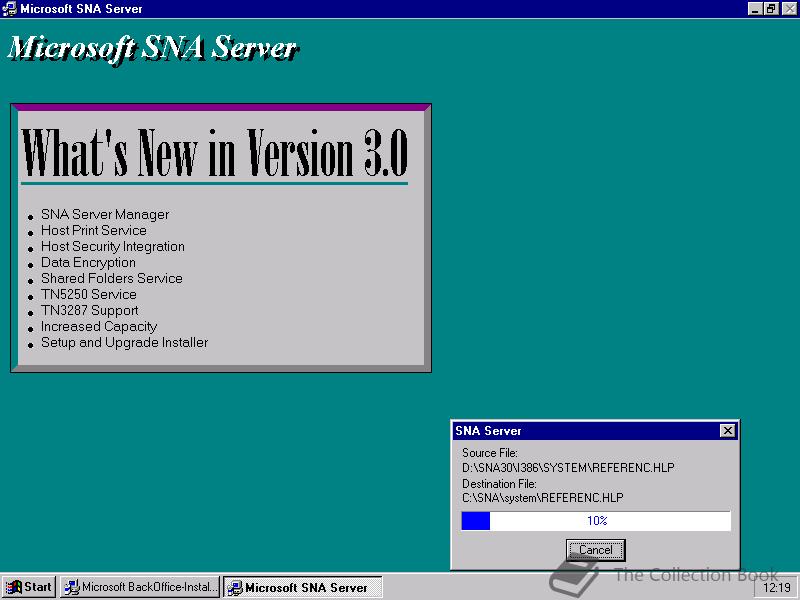Click the 10% file copy progress bar
This screenshot has height=600, width=800.
pos(596,521)
